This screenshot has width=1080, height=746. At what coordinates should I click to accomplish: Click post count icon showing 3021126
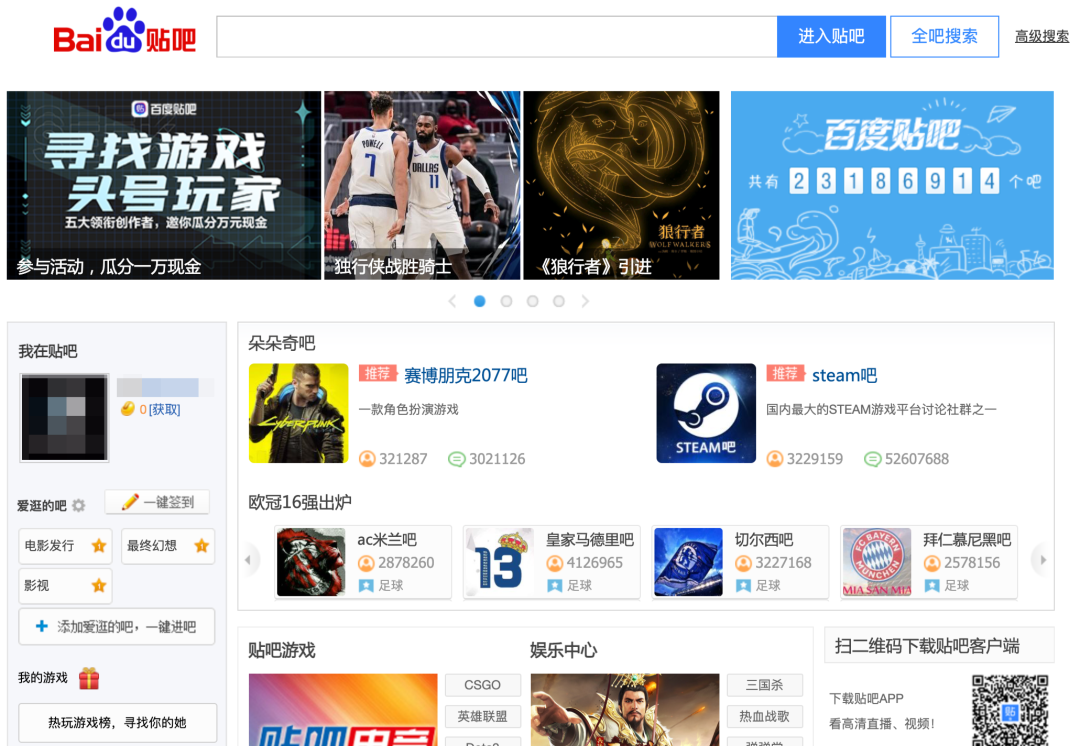(456, 459)
